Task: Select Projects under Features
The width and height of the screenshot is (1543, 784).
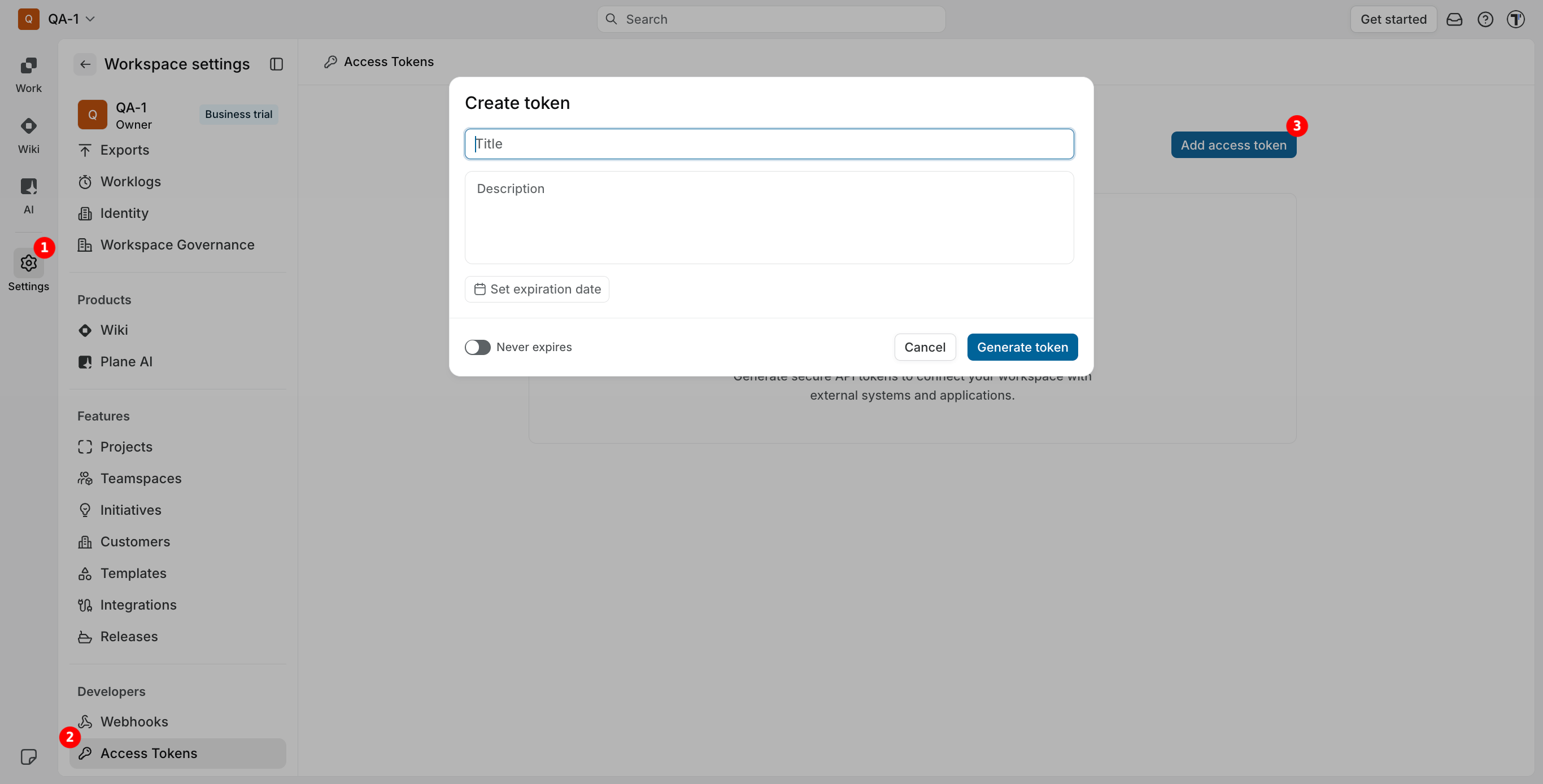Action: click(x=177, y=447)
